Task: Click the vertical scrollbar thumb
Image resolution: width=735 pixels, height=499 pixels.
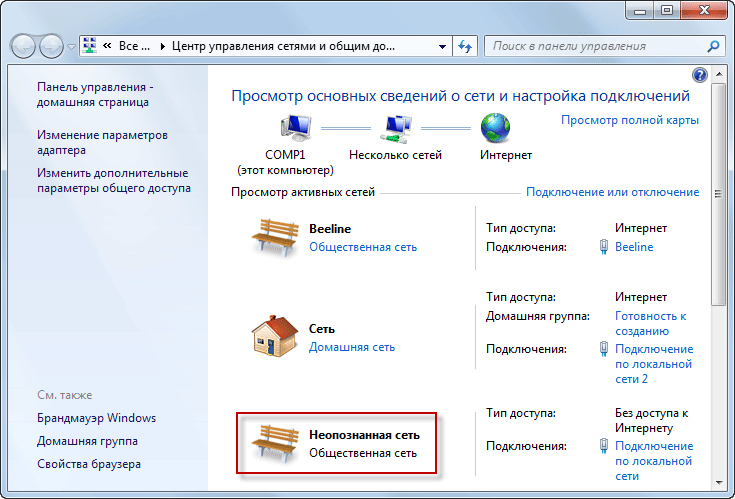Action: pyautogui.click(x=718, y=194)
